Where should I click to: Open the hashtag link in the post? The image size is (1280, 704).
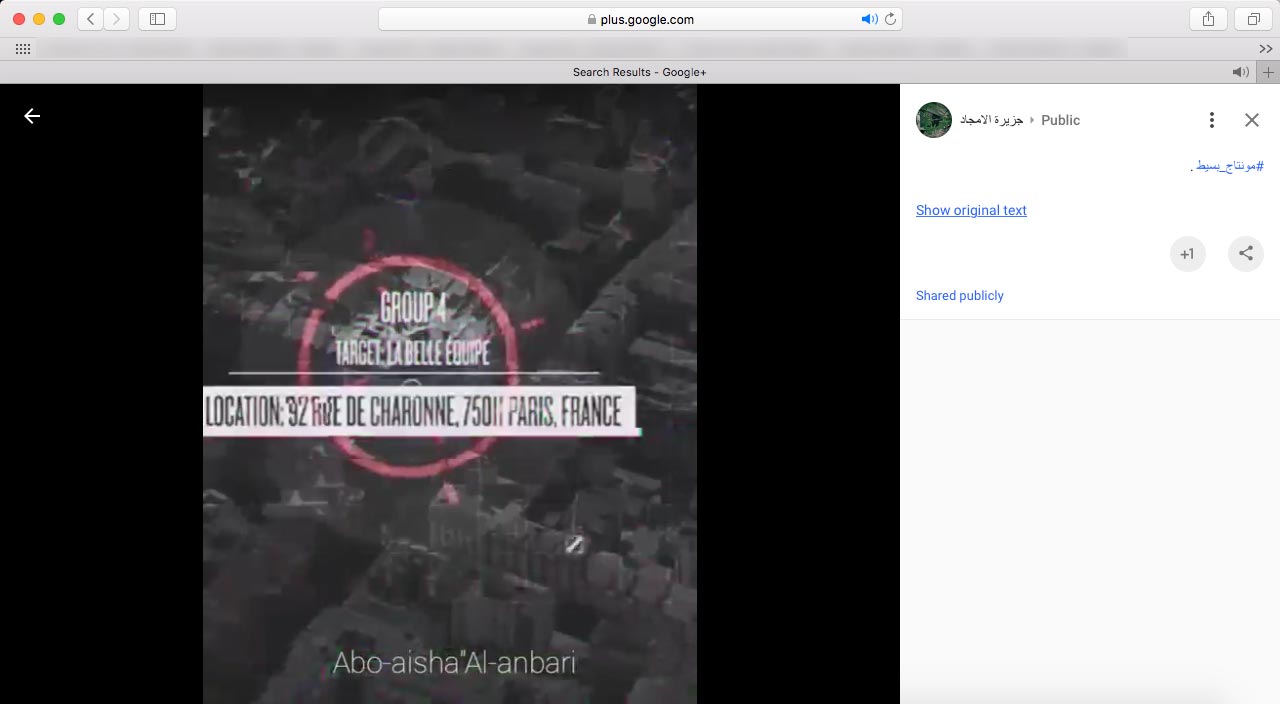pyautogui.click(x=1228, y=166)
